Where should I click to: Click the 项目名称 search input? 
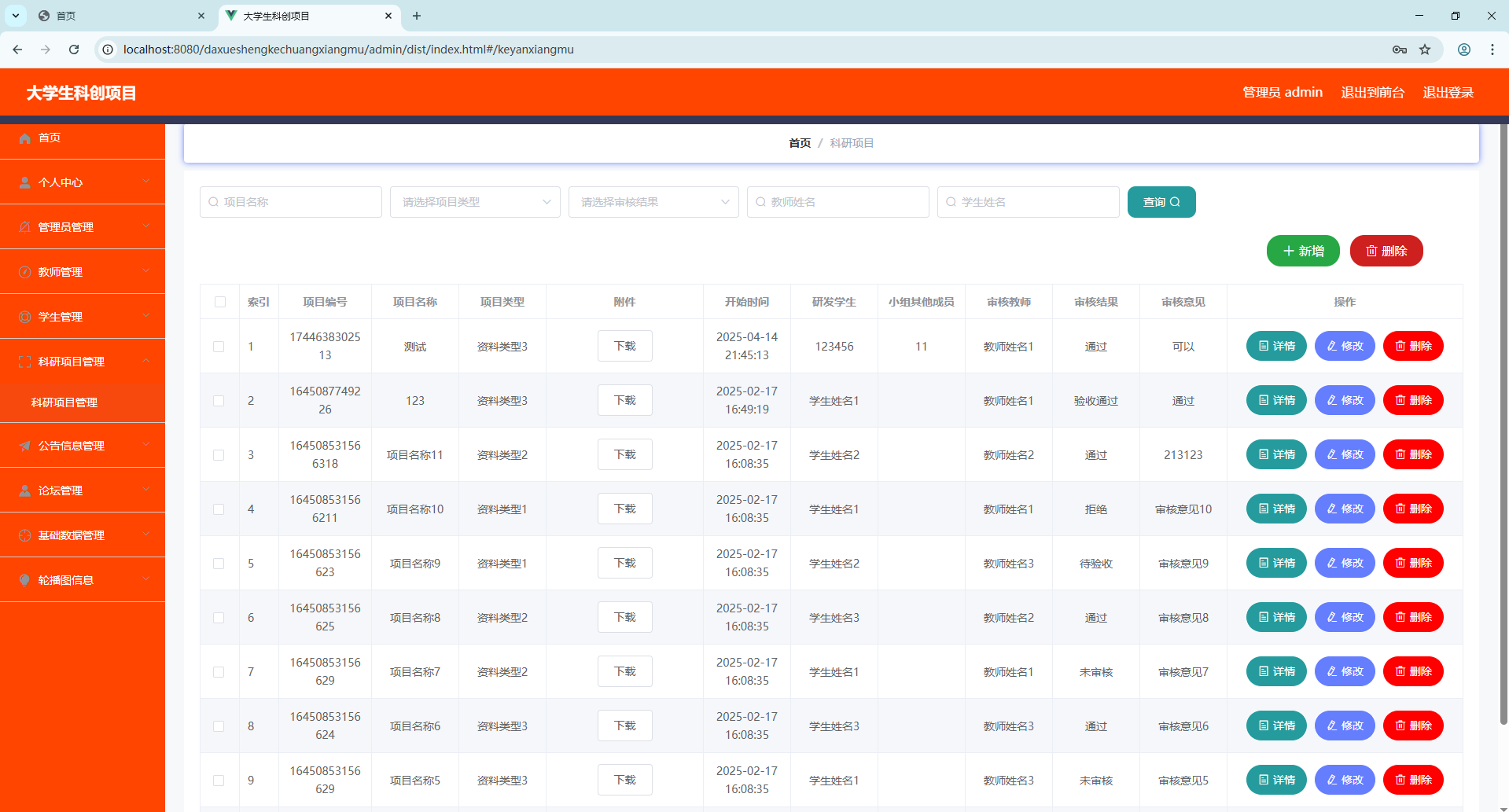pyautogui.click(x=291, y=202)
